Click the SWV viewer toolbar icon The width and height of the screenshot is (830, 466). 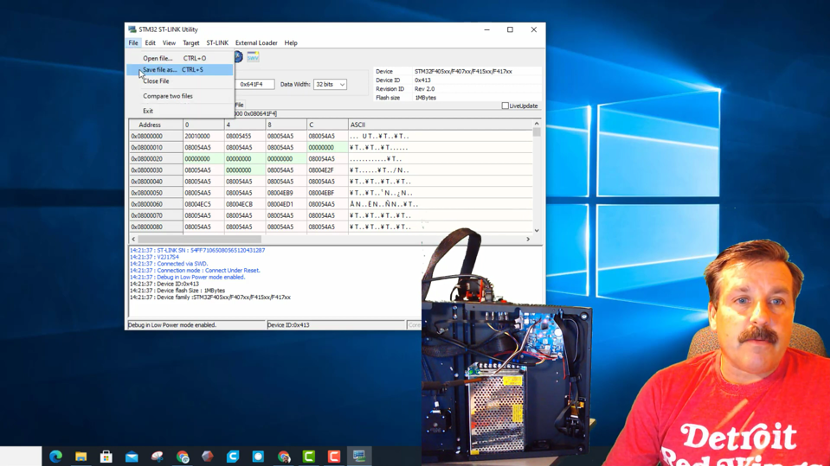253,57
